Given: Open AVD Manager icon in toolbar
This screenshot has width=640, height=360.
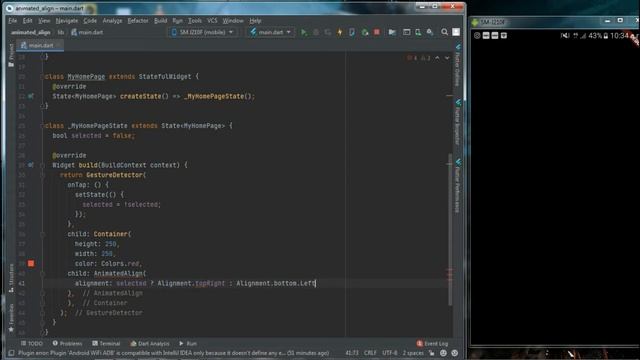Looking at the screenshot, I should click(418, 32).
